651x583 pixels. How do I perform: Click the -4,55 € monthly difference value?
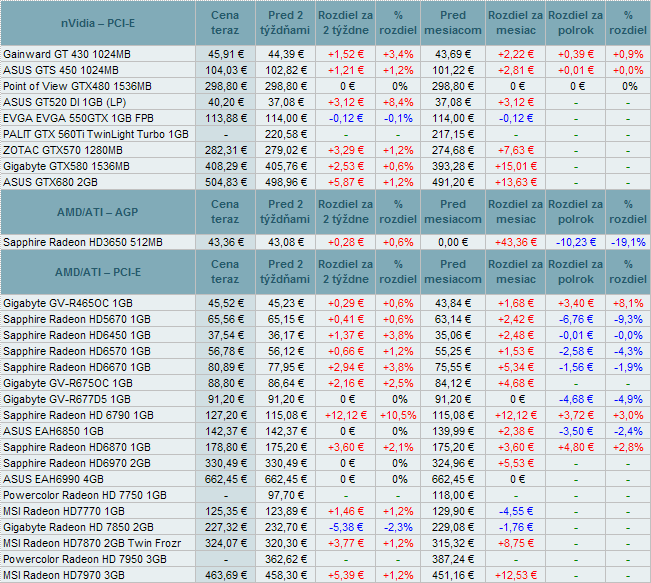click(516, 511)
